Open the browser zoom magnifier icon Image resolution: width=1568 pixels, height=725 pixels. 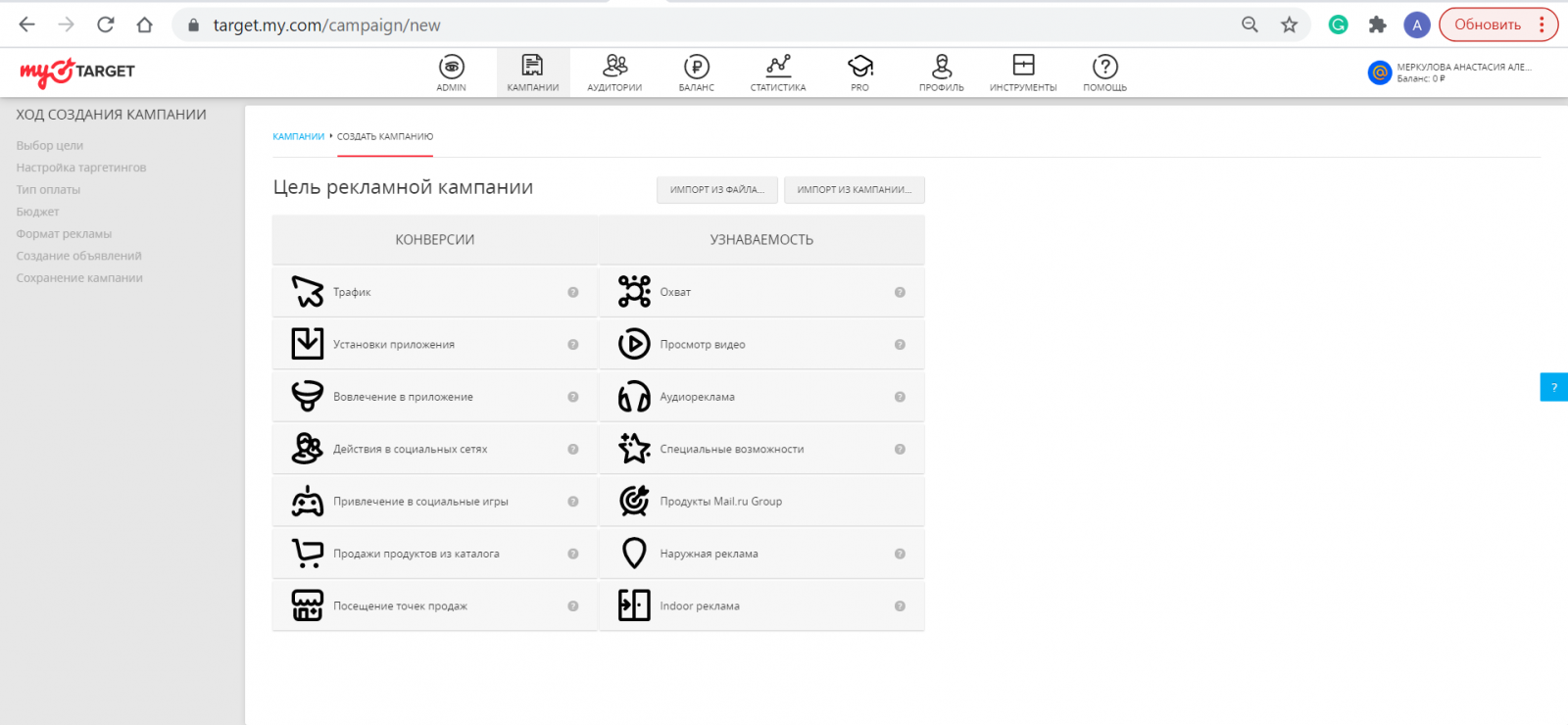(x=1249, y=24)
